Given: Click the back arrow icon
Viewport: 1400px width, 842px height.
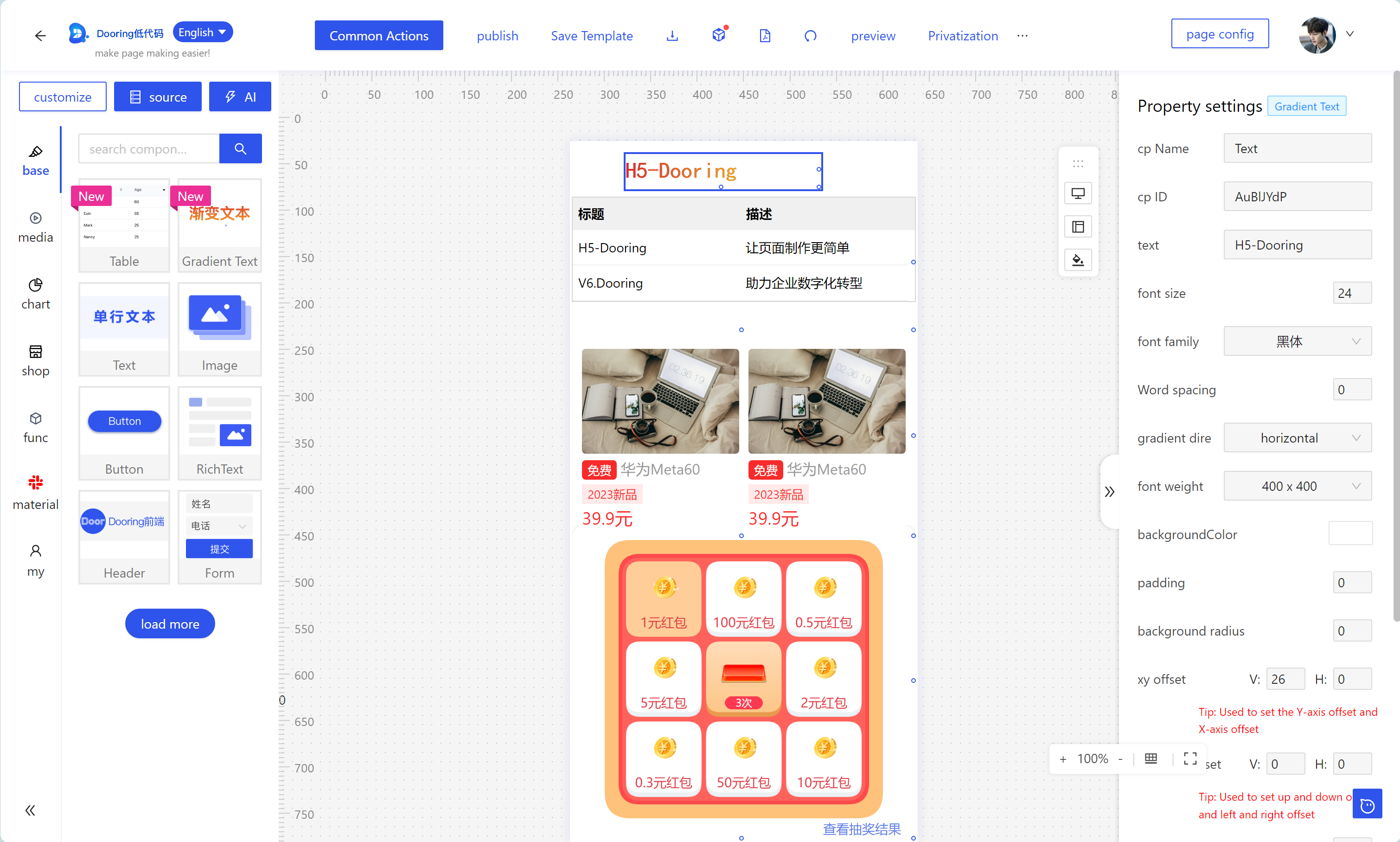Looking at the screenshot, I should (40, 36).
